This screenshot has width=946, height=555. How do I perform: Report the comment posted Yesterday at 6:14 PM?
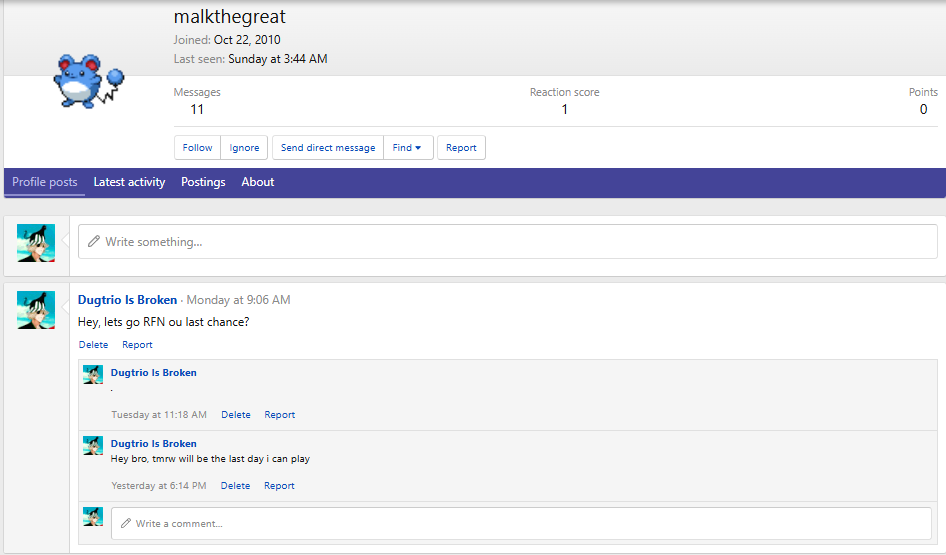click(279, 486)
